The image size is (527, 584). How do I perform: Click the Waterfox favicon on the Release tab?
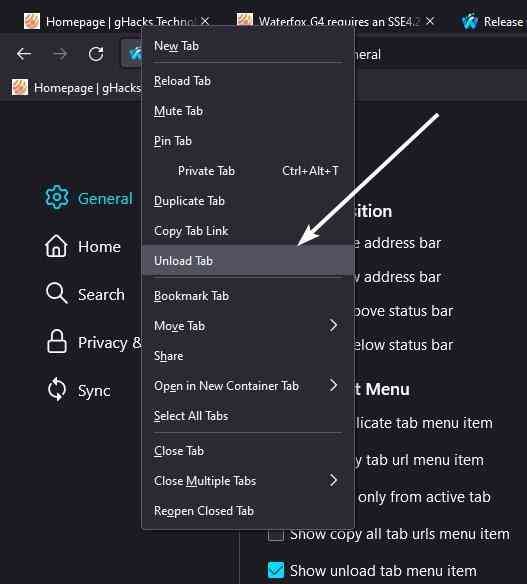470,22
